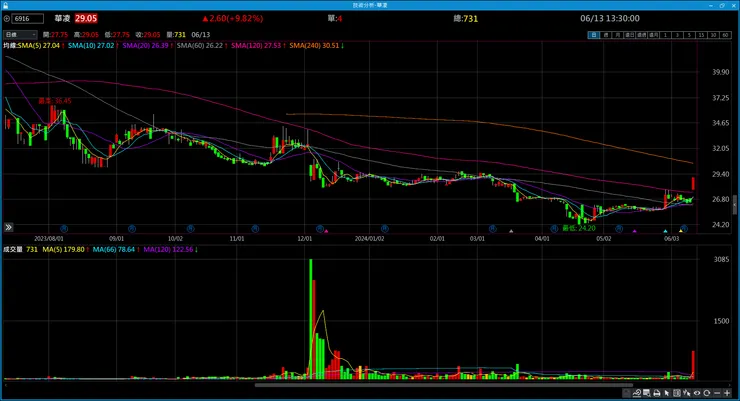740x401 pixels.
Task: Click the red price box 29.05
Action: click(x=86, y=18)
